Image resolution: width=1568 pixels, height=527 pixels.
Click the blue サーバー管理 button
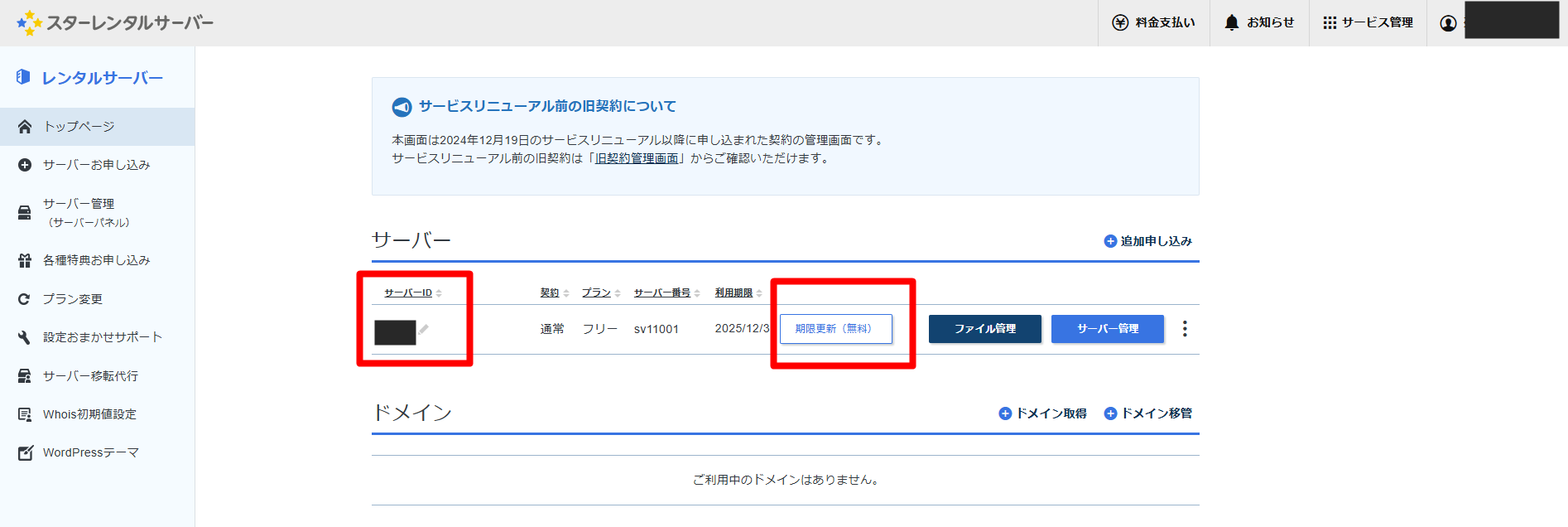pos(1107,329)
